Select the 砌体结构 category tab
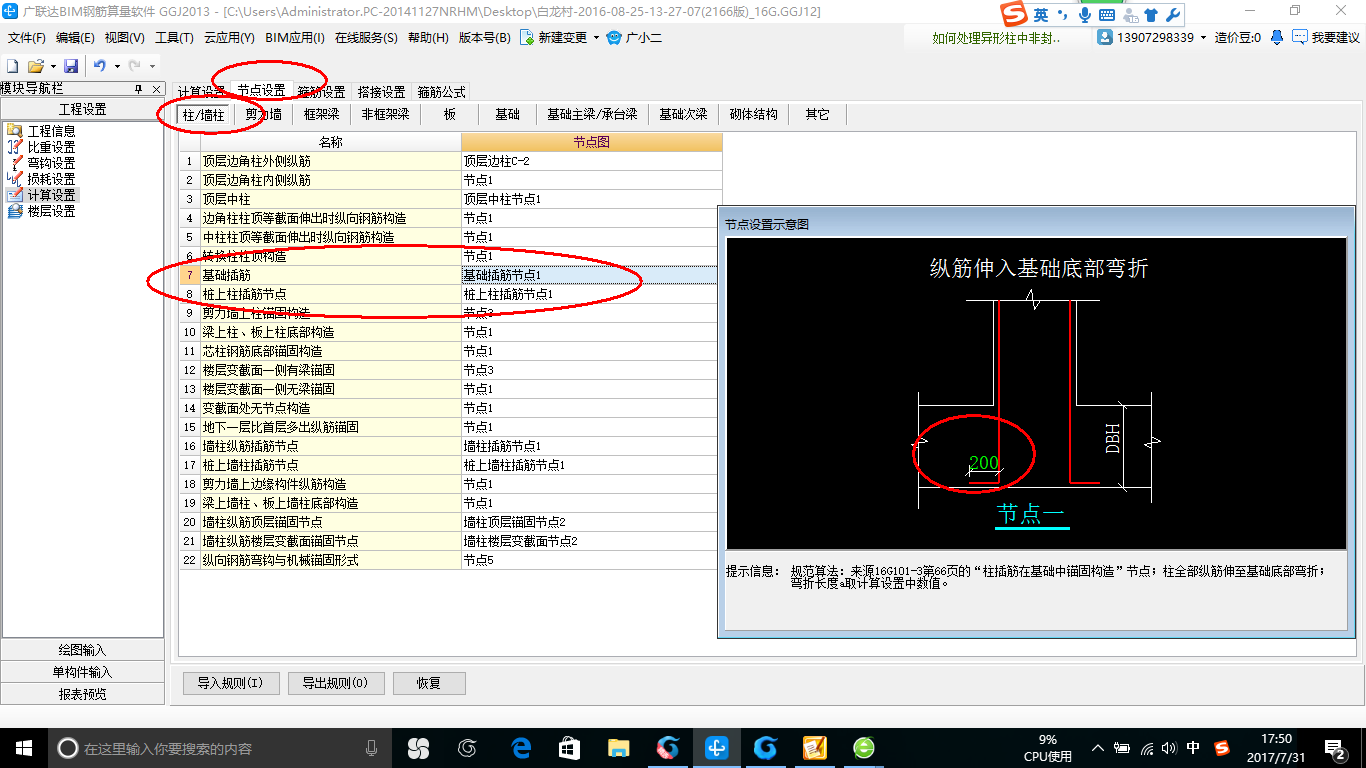Viewport: 1366px width, 768px height. [753, 114]
